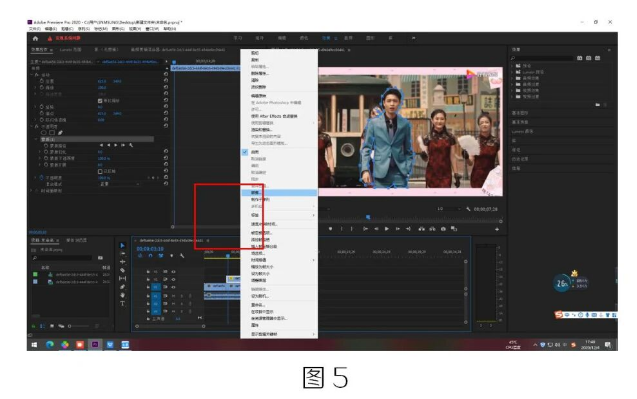
Task: Switch to the Media Browser tab
Action: click(x=76, y=241)
